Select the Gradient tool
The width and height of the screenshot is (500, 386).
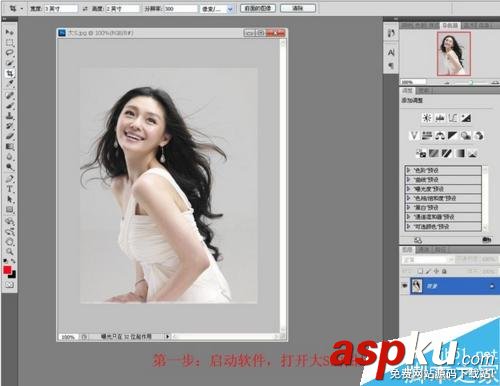pyautogui.click(x=9, y=147)
